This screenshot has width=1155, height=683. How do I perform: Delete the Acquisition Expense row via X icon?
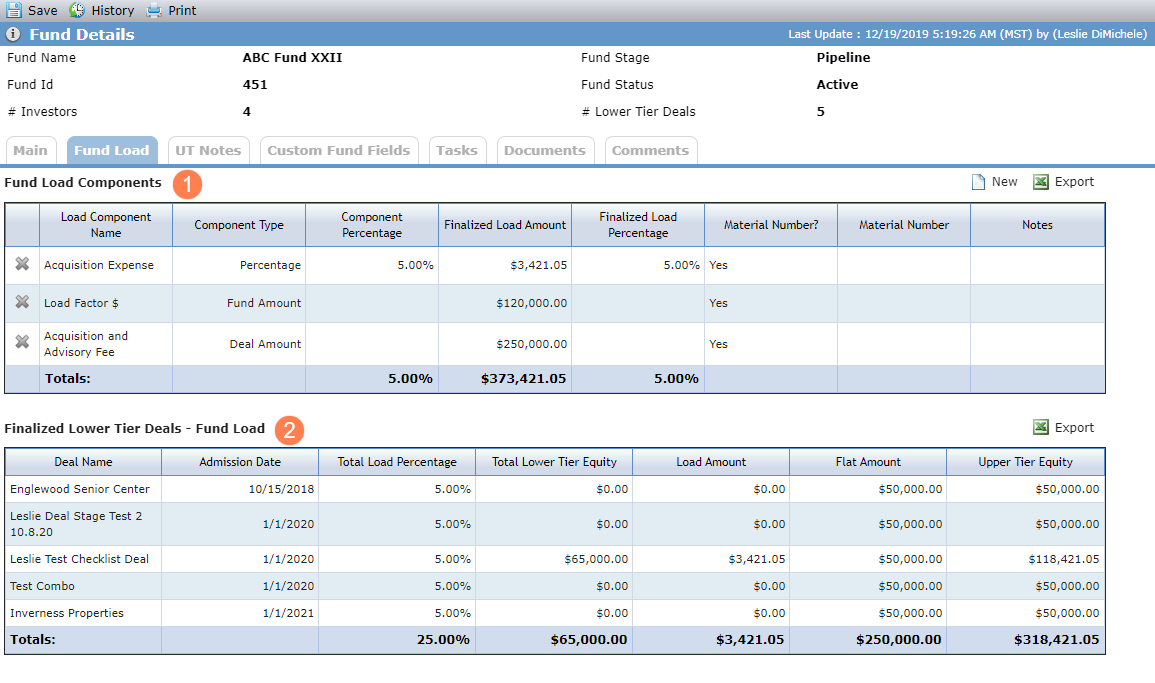click(x=22, y=264)
